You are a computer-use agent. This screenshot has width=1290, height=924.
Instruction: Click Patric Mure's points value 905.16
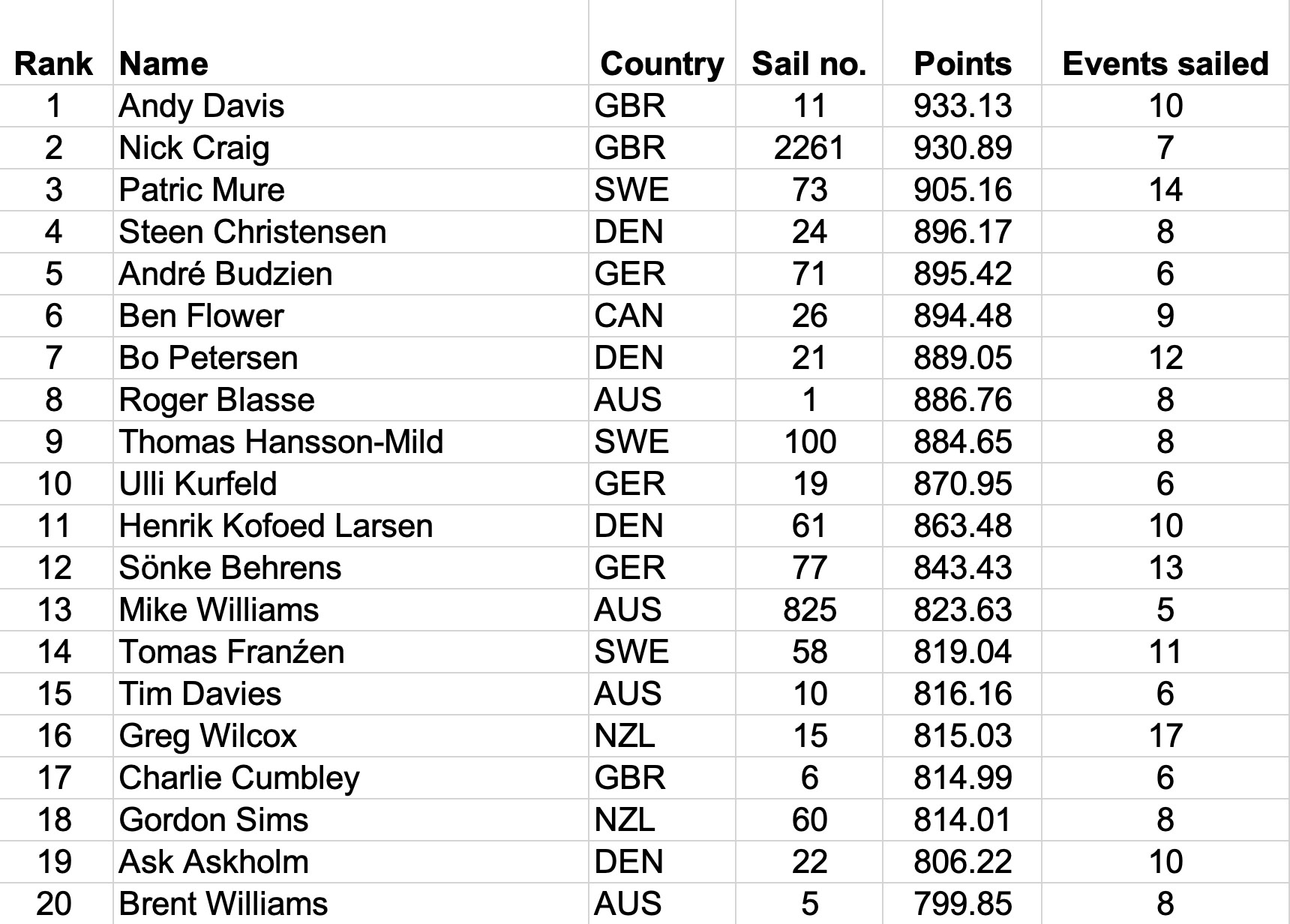click(962, 190)
